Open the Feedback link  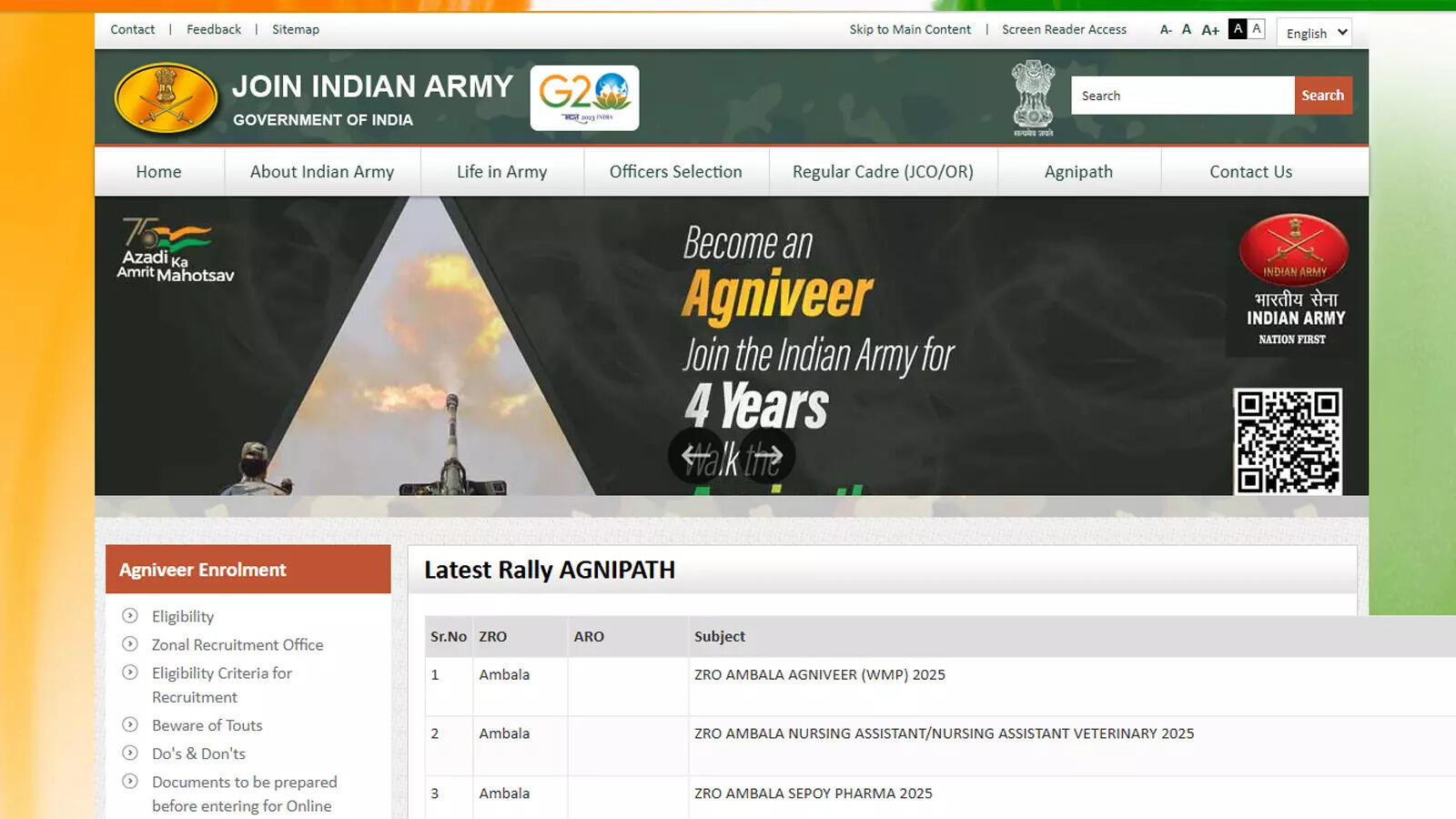pos(214,29)
